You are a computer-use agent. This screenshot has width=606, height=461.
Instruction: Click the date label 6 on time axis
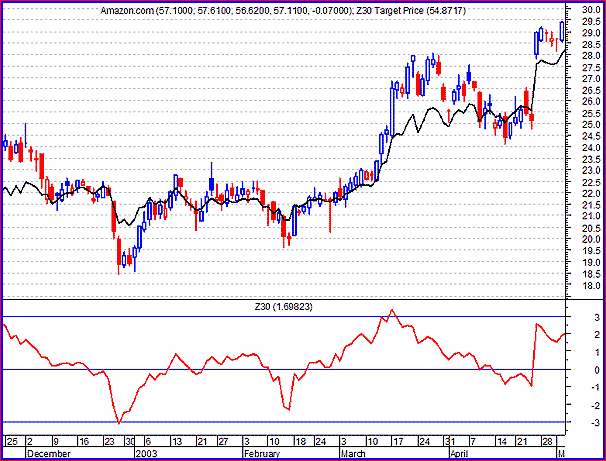148,441
